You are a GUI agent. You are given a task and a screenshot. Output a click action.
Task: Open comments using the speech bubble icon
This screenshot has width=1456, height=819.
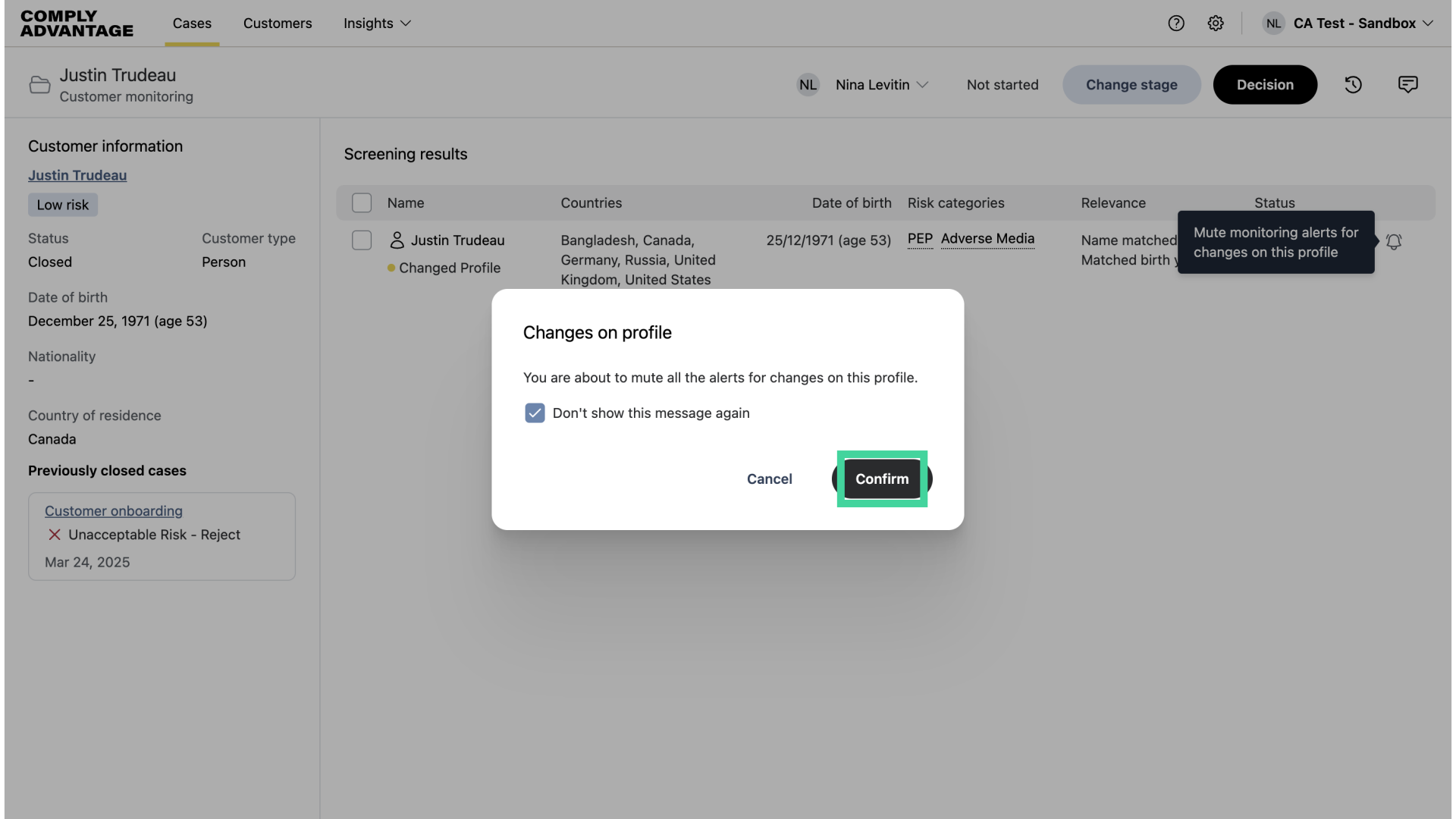(1407, 84)
